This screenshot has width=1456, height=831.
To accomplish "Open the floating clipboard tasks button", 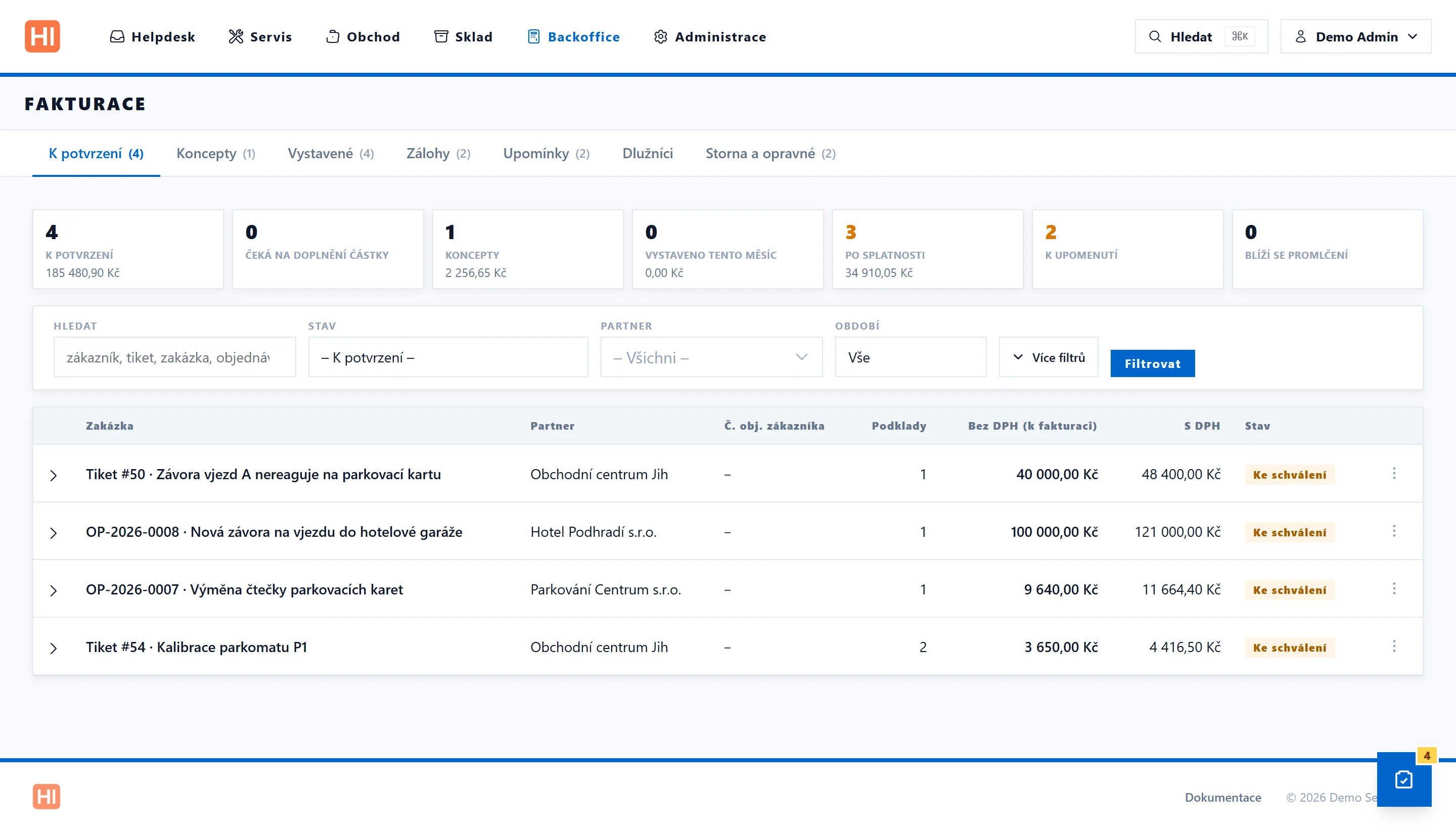I will 1403,779.
